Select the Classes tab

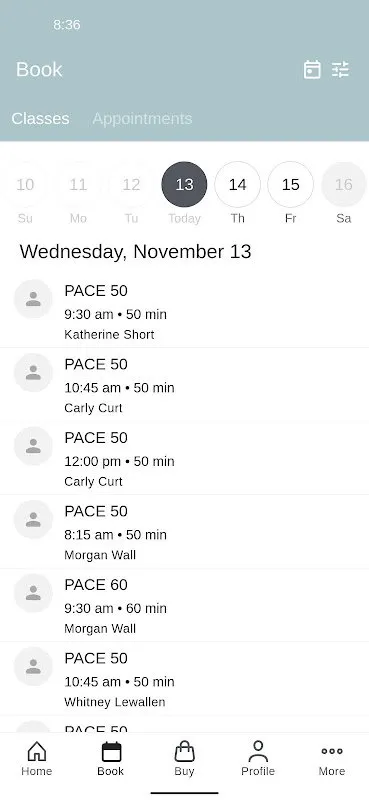pyautogui.click(x=40, y=118)
